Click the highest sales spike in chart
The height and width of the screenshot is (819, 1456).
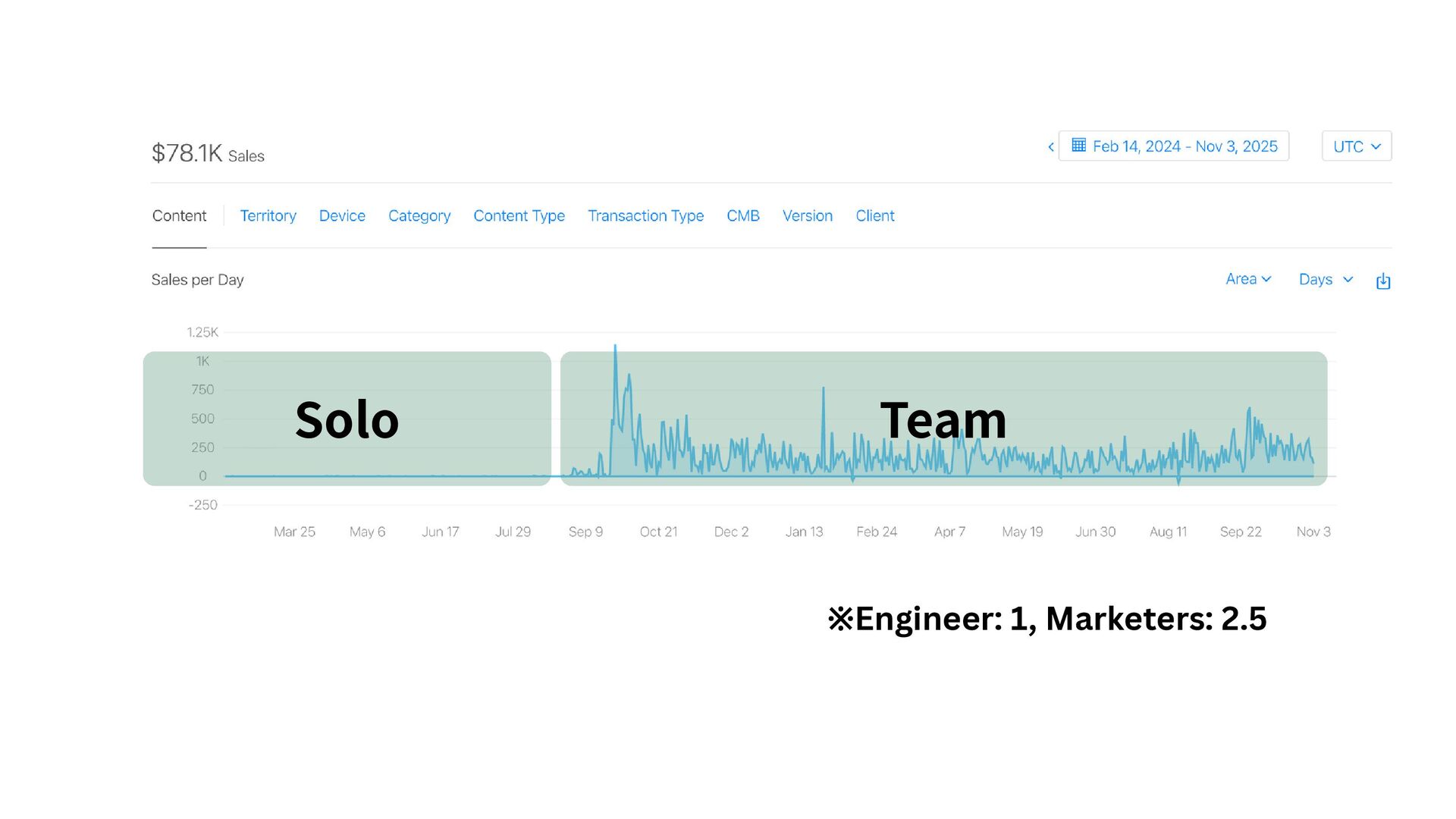pos(615,347)
